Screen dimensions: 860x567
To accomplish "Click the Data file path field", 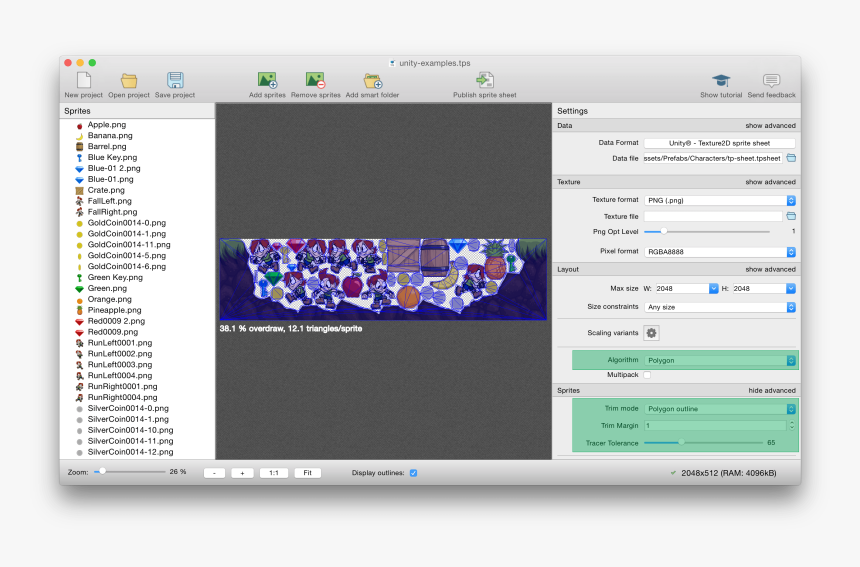I will [713, 158].
